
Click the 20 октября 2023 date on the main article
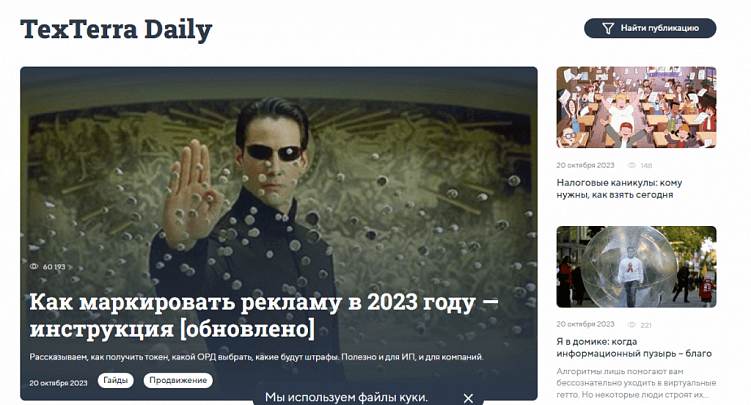click(x=58, y=383)
